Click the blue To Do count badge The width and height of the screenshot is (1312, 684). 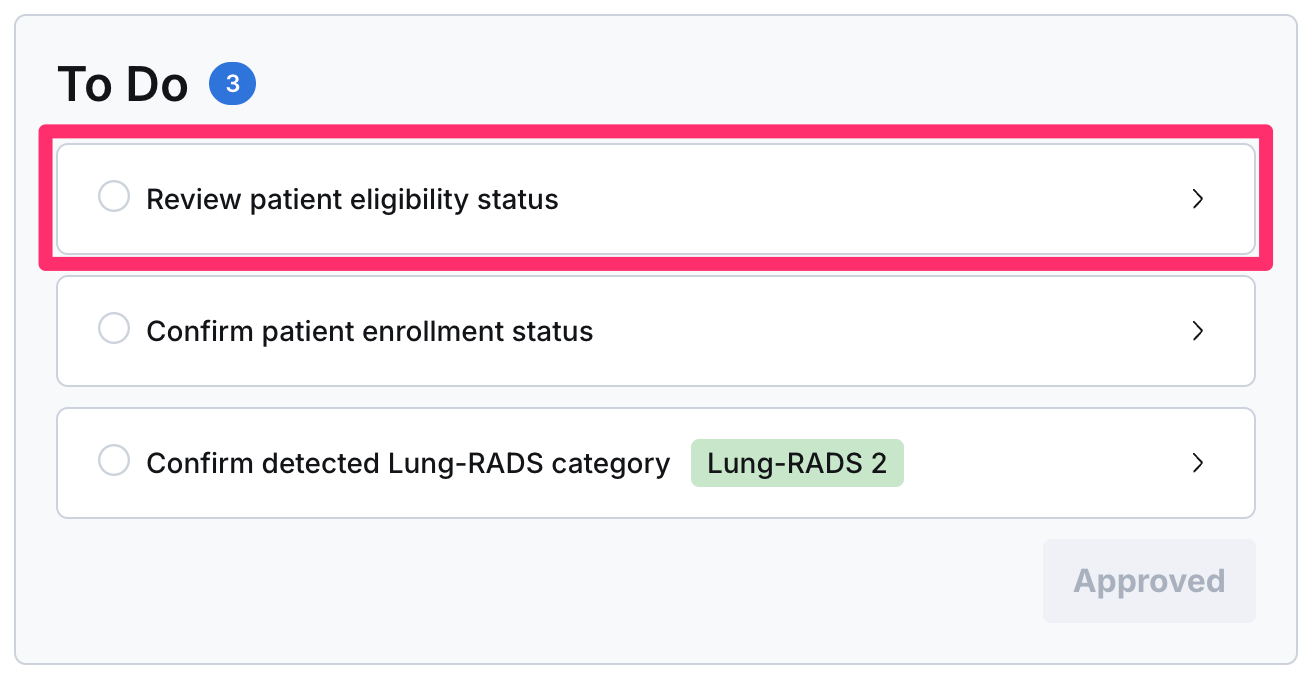tap(232, 85)
